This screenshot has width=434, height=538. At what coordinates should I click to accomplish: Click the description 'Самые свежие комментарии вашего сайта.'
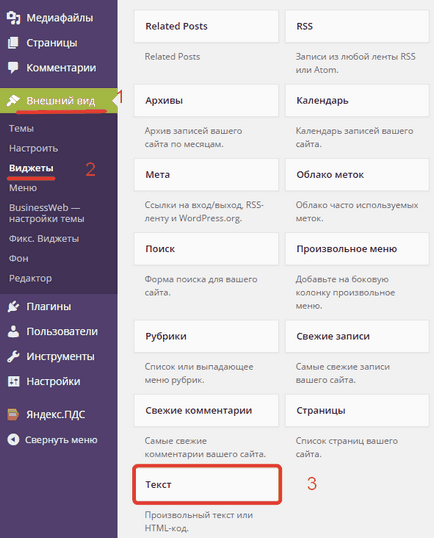tap(205, 447)
